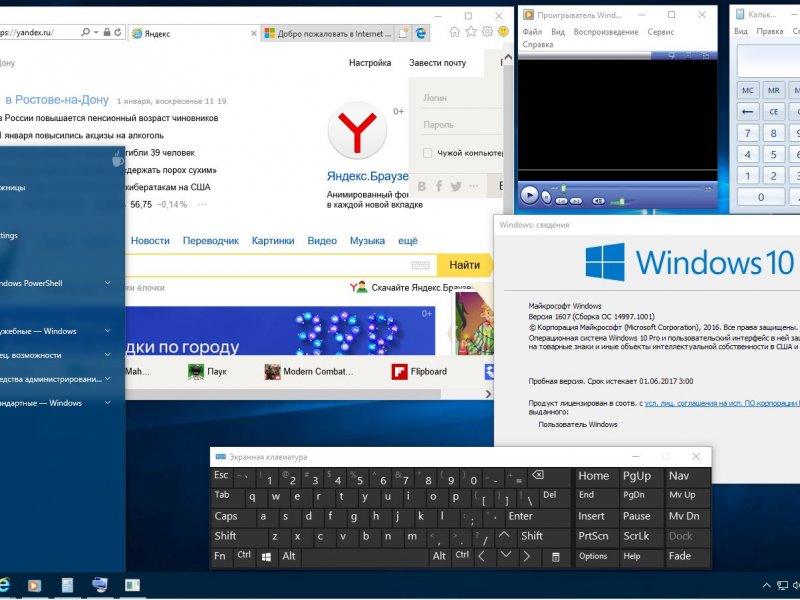
Task: Click the Stop button in Windows Media Player
Action: (546, 196)
